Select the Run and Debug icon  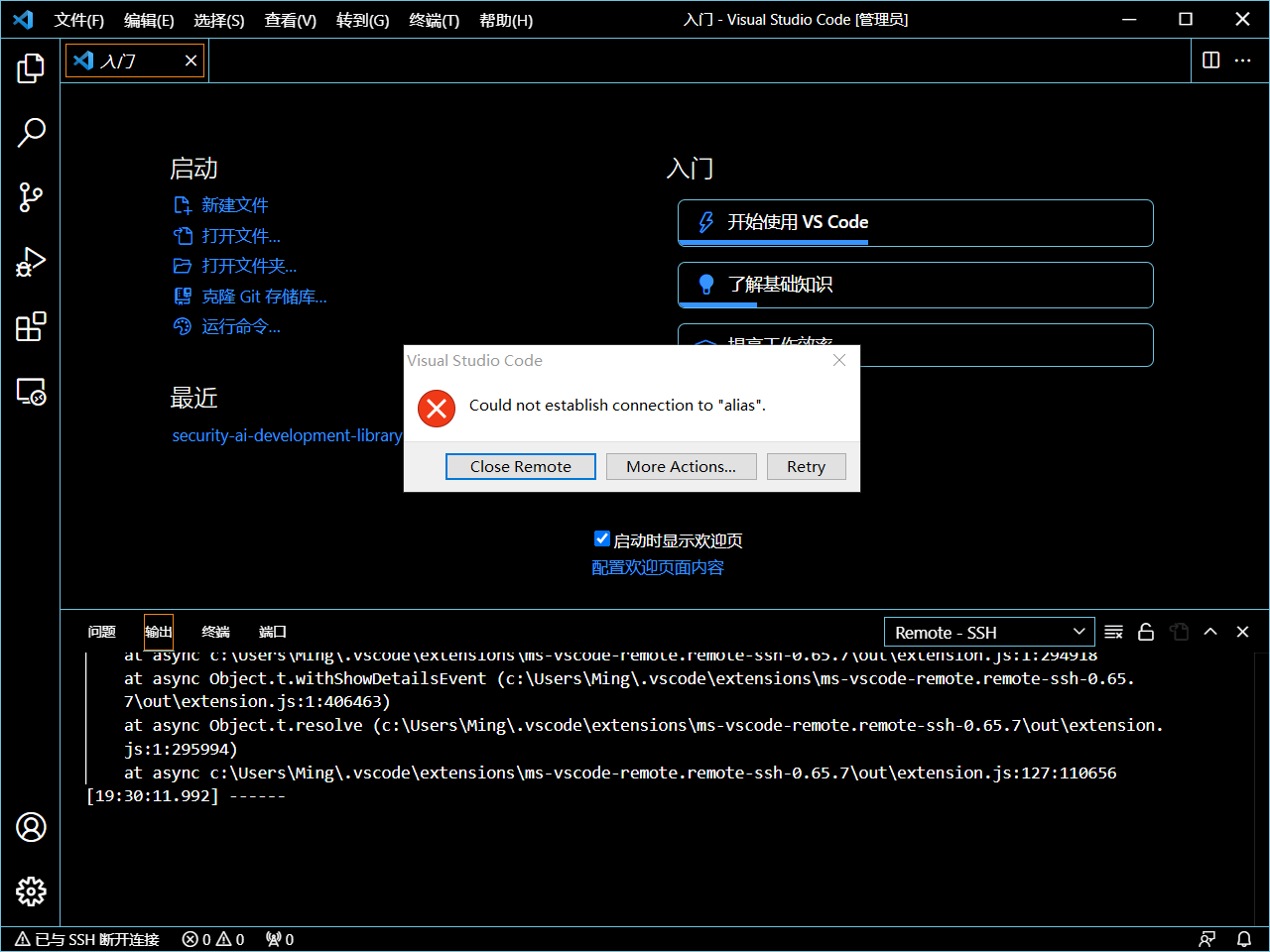coord(31,262)
